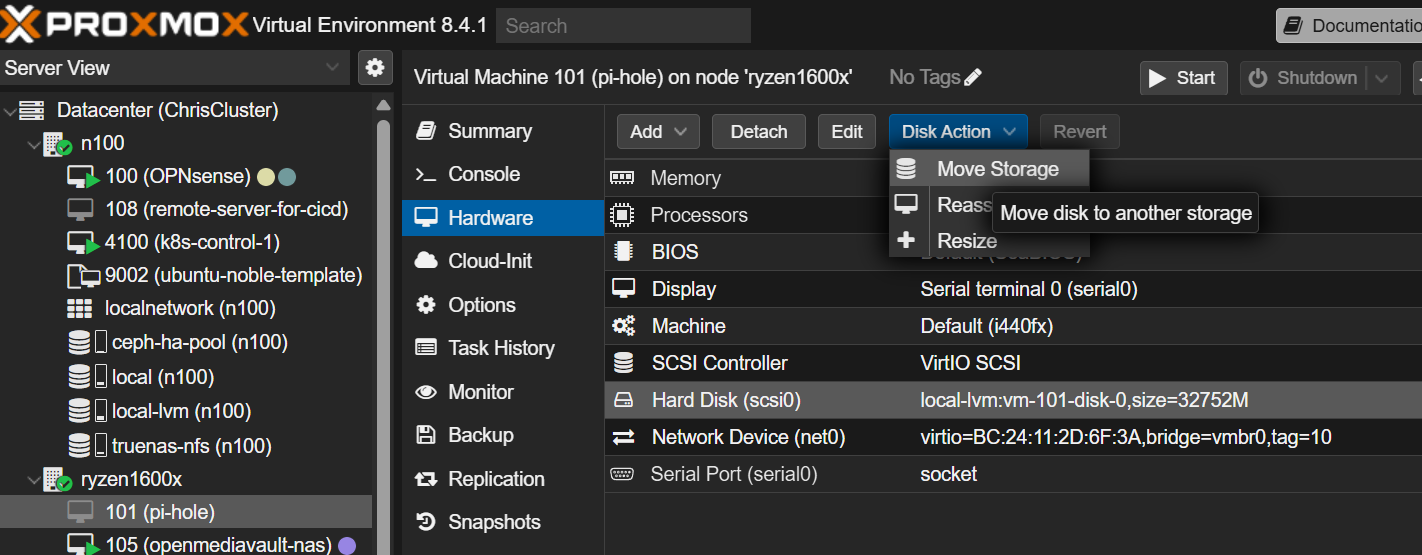Click the Network Device arrows icon
1422x555 pixels.
click(623, 437)
